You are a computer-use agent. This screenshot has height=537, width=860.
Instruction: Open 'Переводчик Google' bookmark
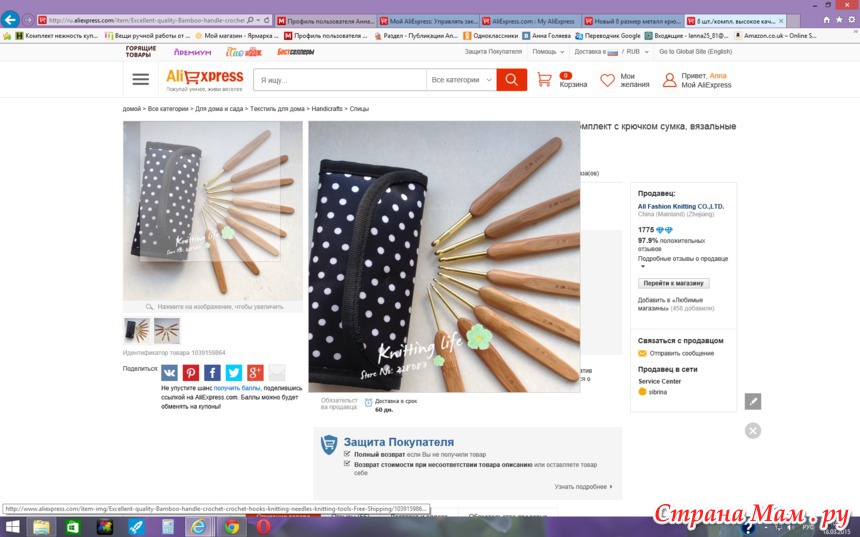(607, 36)
